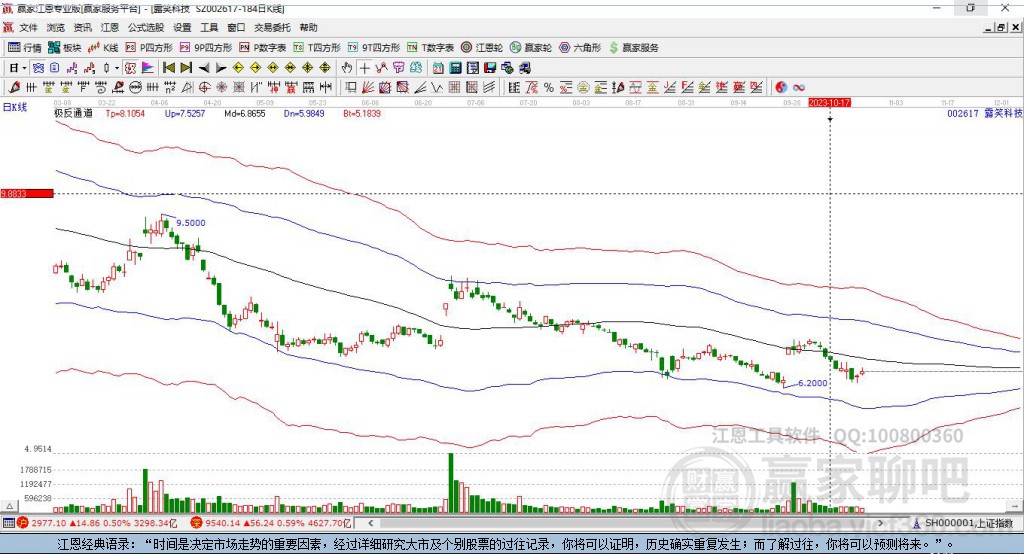The width and height of the screenshot is (1024, 554).
Task: Jump to first bar icon
Action: tap(168, 68)
